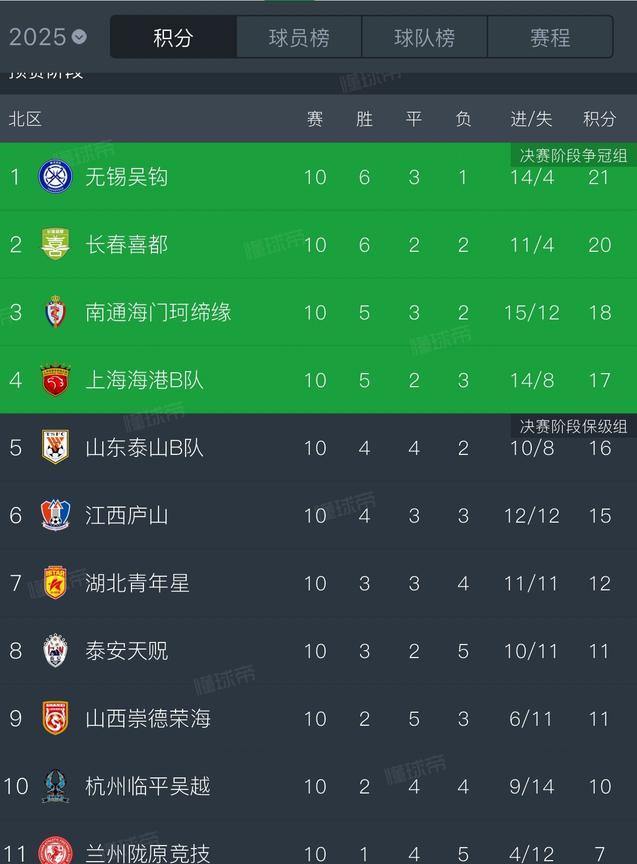The height and width of the screenshot is (864, 637).
Task: Tap the 长春喜都 team logo
Action: tap(55, 244)
